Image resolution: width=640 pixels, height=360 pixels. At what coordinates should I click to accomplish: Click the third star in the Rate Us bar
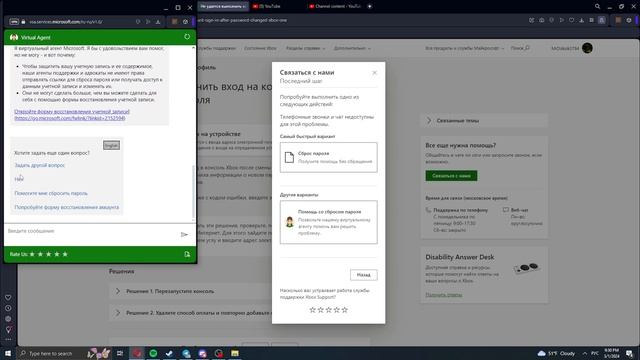pos(49,254)
